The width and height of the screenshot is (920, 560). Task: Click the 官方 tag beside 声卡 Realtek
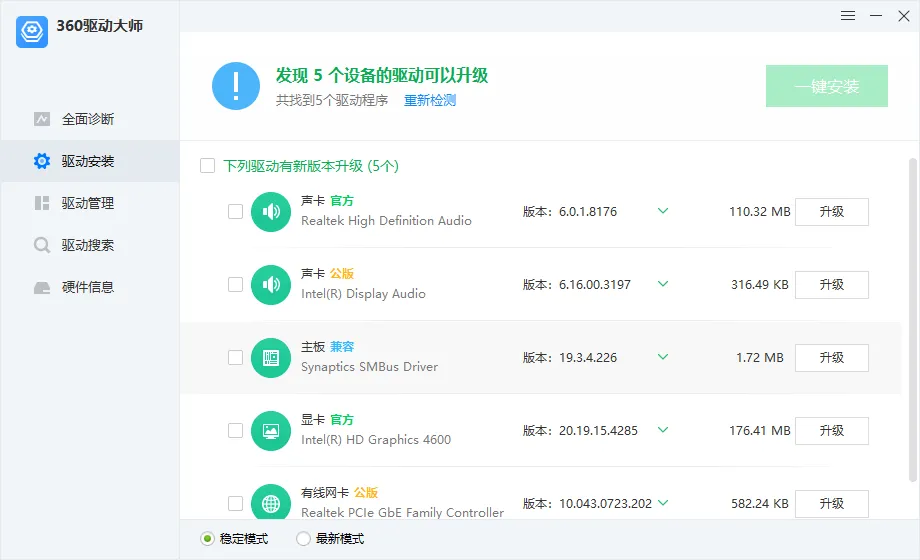pyautogui.click(x=342, y=201)
